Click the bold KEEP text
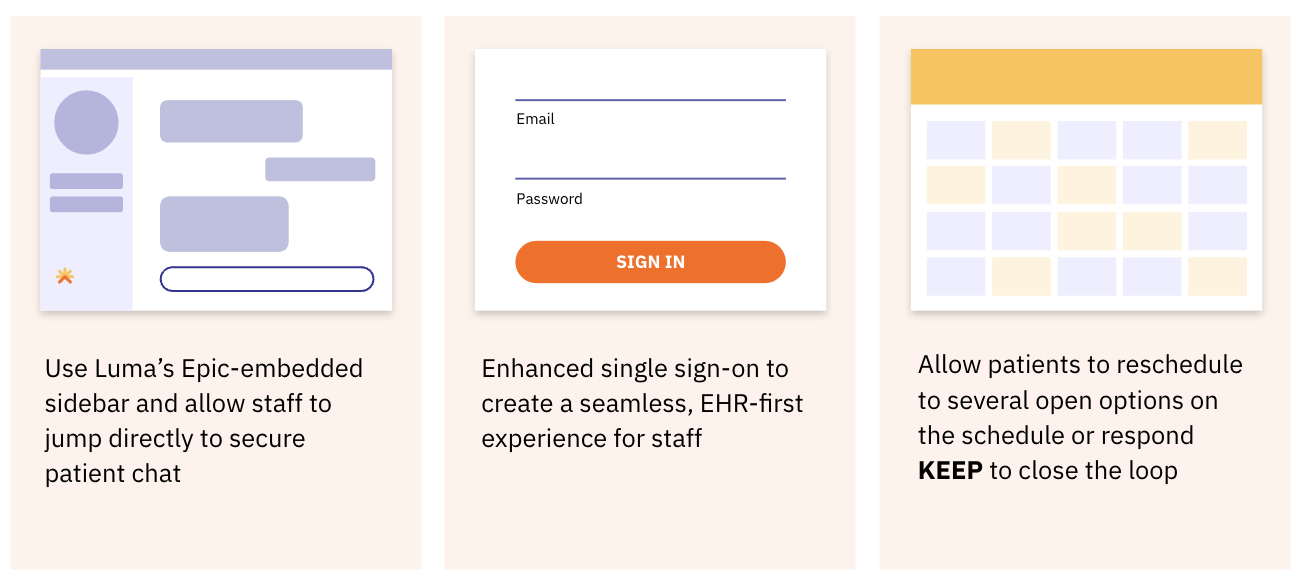 [950, 470]
